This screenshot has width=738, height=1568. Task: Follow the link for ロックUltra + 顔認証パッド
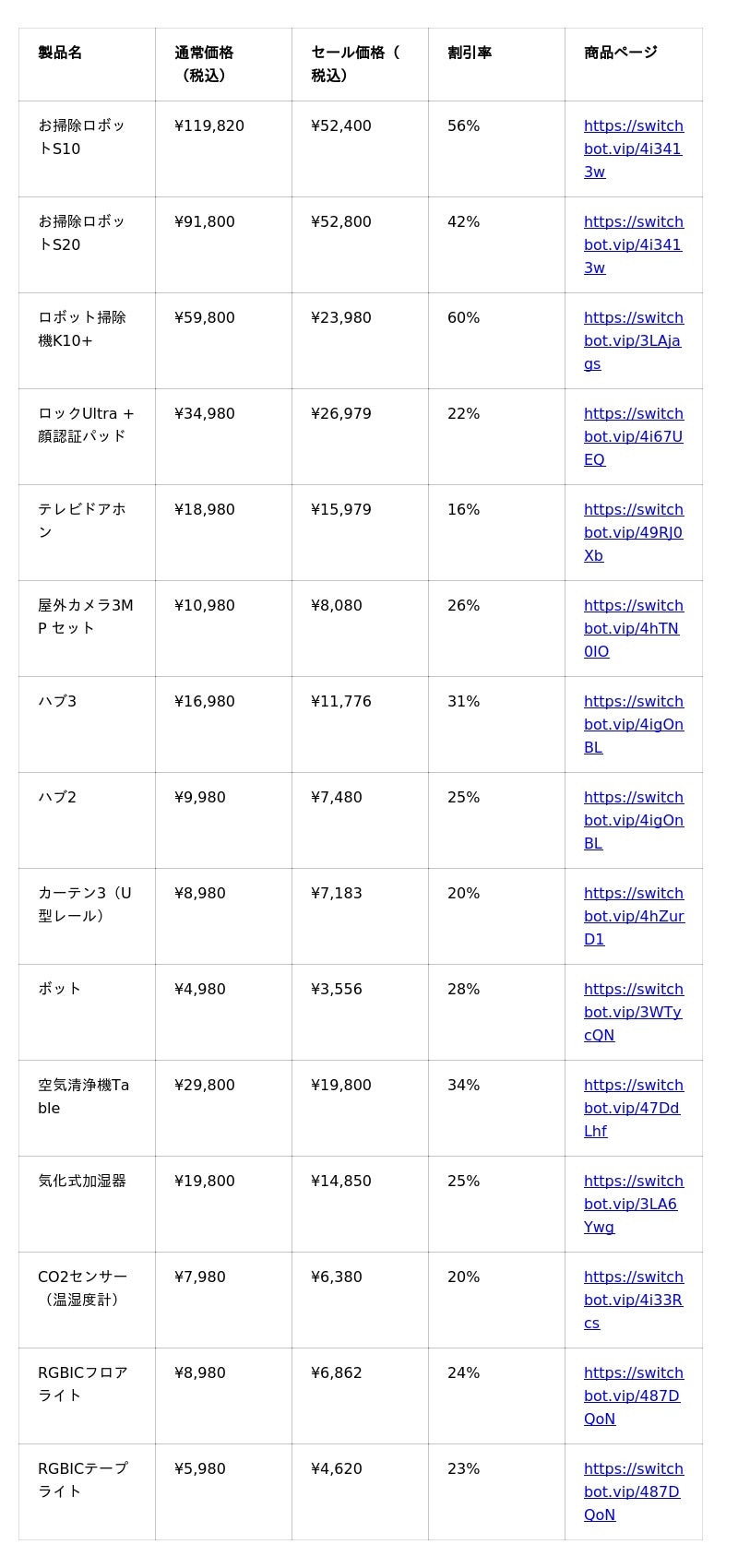[633, 436]
